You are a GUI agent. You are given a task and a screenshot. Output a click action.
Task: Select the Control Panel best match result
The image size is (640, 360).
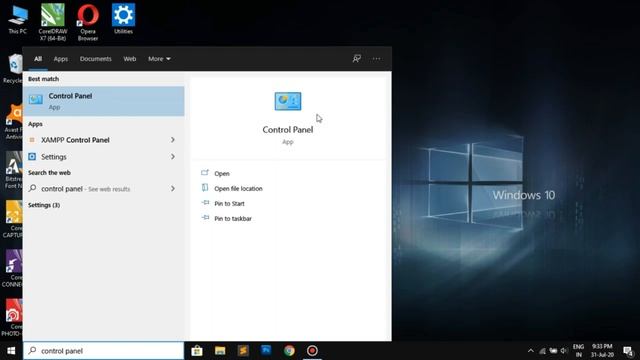point(104,101)
